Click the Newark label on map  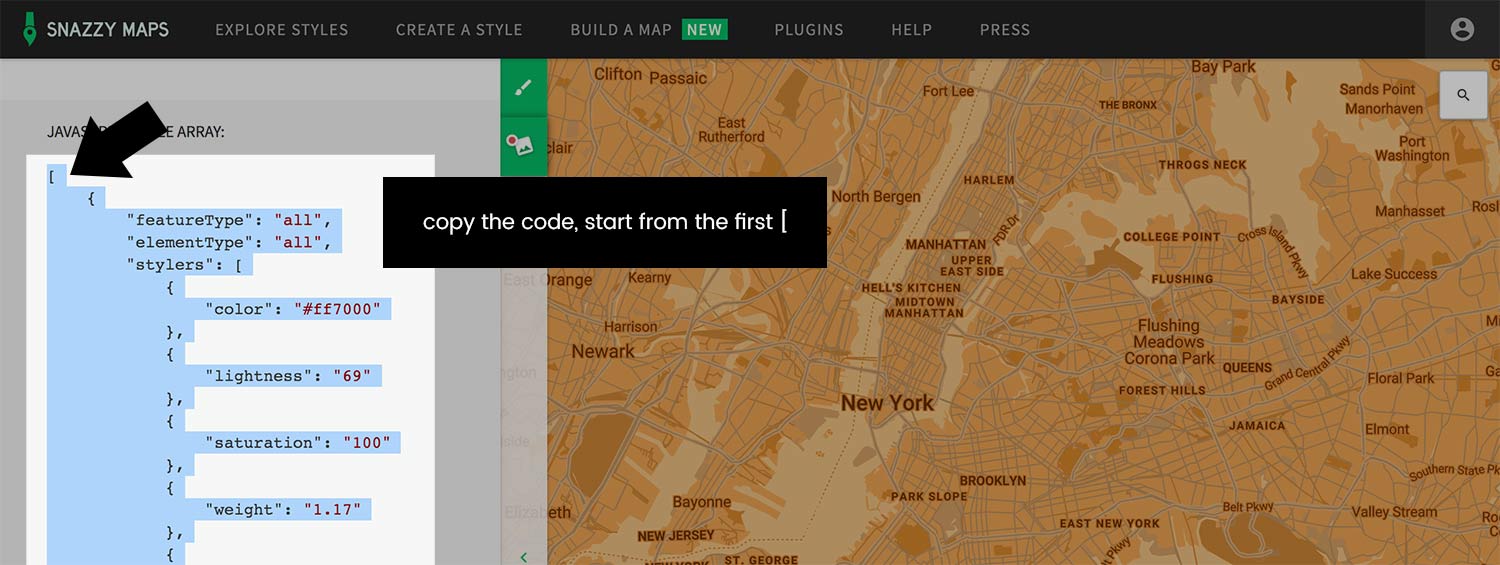[603, 351]
